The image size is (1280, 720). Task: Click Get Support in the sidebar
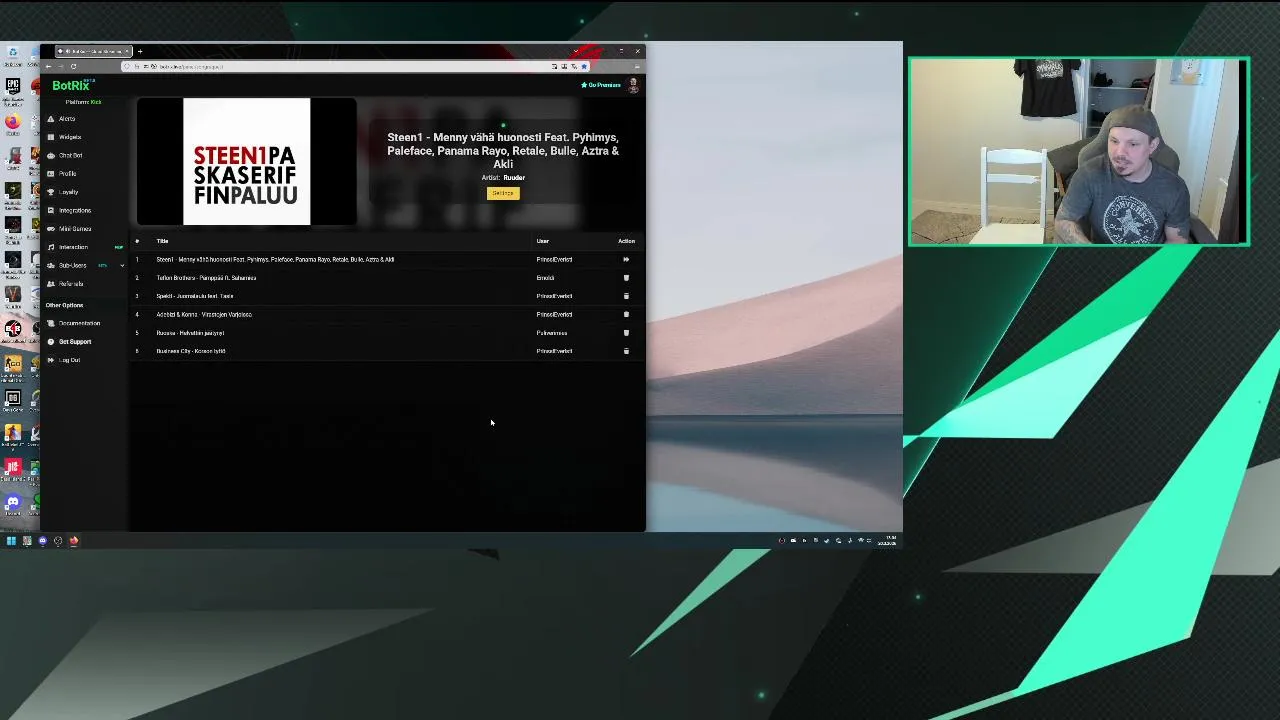[x=75, y=342]
